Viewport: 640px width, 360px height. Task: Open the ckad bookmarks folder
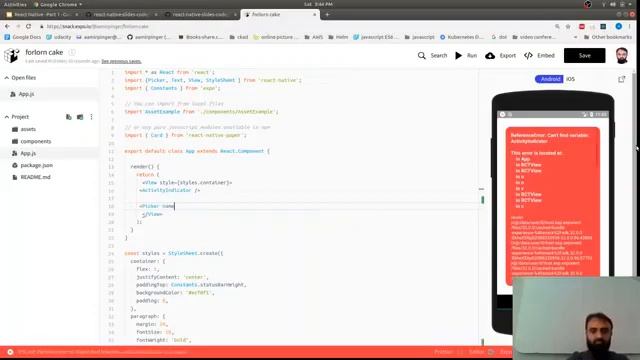238,37
